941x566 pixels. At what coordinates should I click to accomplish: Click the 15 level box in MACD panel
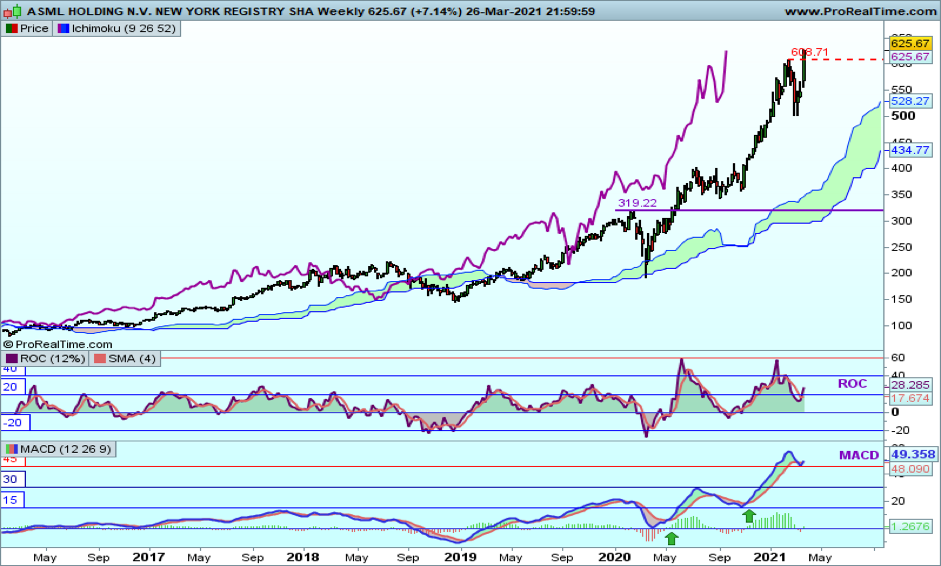pyautogui.click(x=13, y=499)
